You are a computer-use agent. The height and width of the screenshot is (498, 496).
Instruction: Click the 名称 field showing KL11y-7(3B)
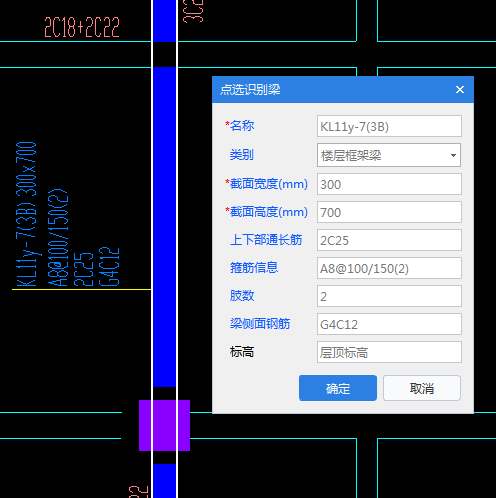point(389,126)
